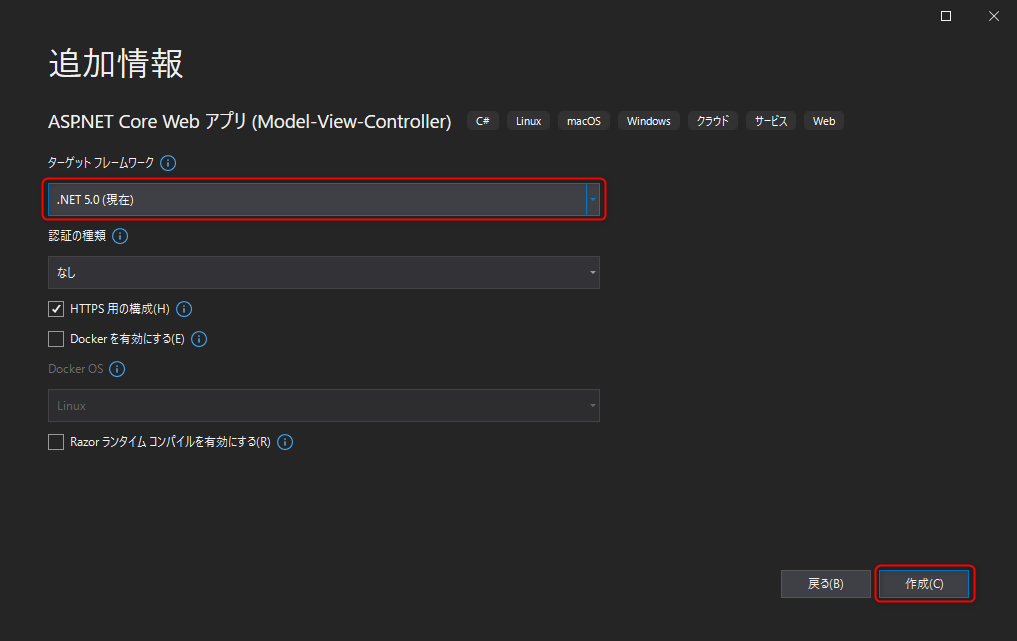Image resolution: width=1017 pixels, height=641 pixels.
Task: Click the C# tag
Action: (x=483, y=121)
